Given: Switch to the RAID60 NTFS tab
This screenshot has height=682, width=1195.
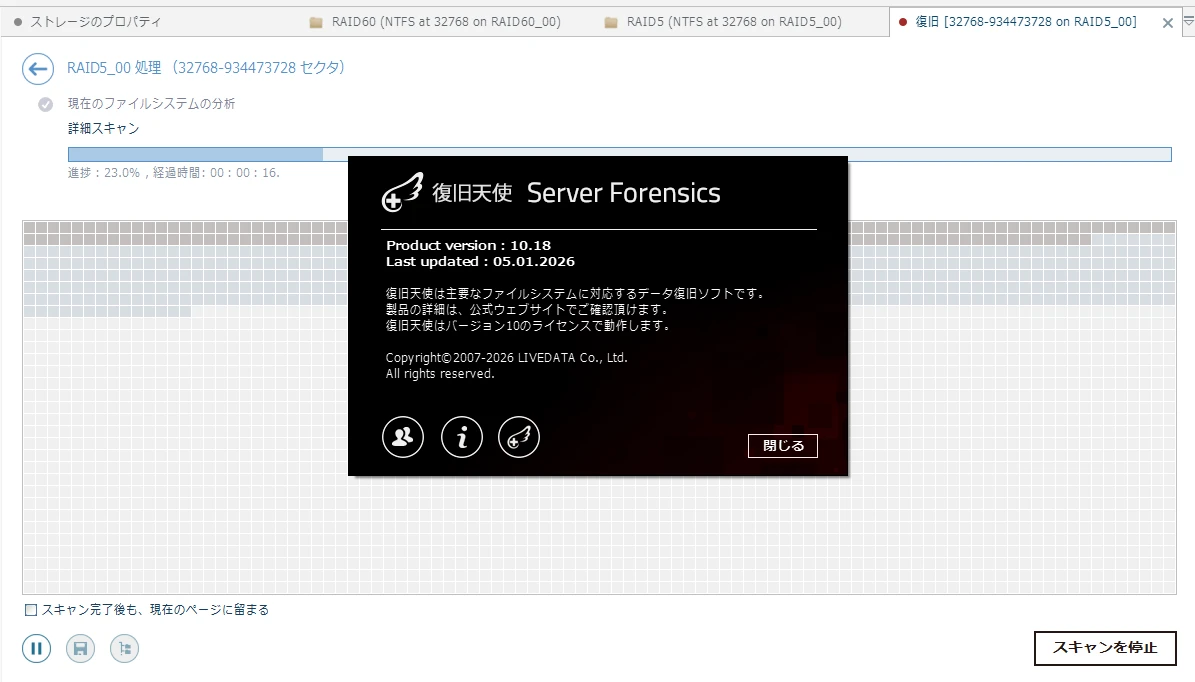Looking at the screenshot, I should point(436,22).
